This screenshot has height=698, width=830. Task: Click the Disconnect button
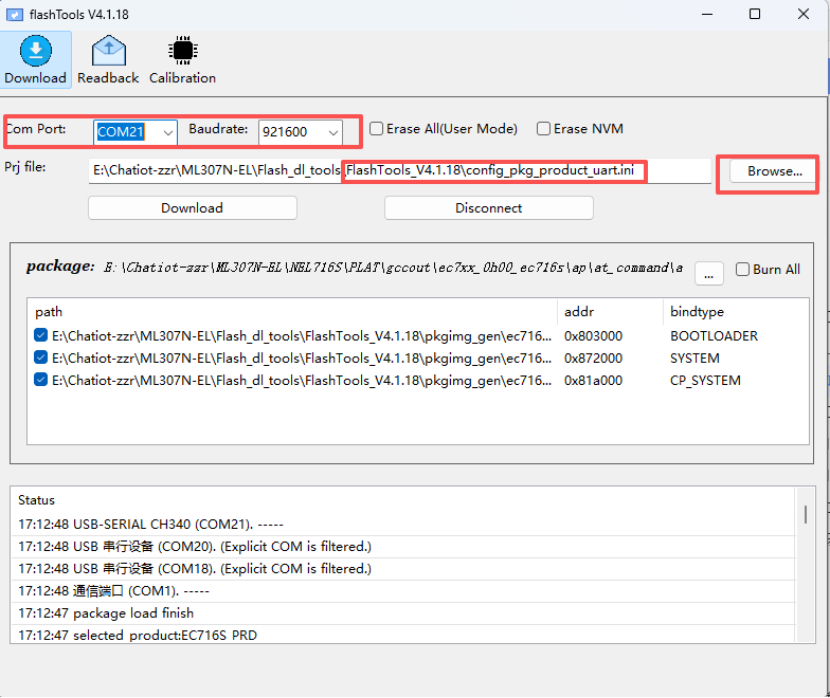(x=489, y=208)
